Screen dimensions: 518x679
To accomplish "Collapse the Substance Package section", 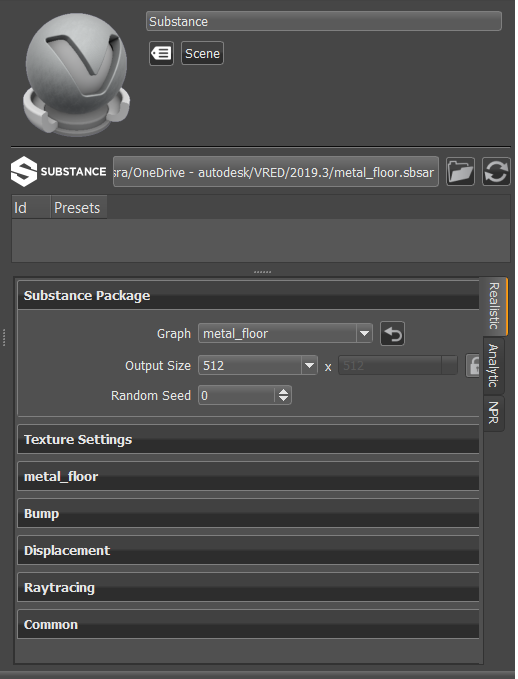I will [248, 295].
